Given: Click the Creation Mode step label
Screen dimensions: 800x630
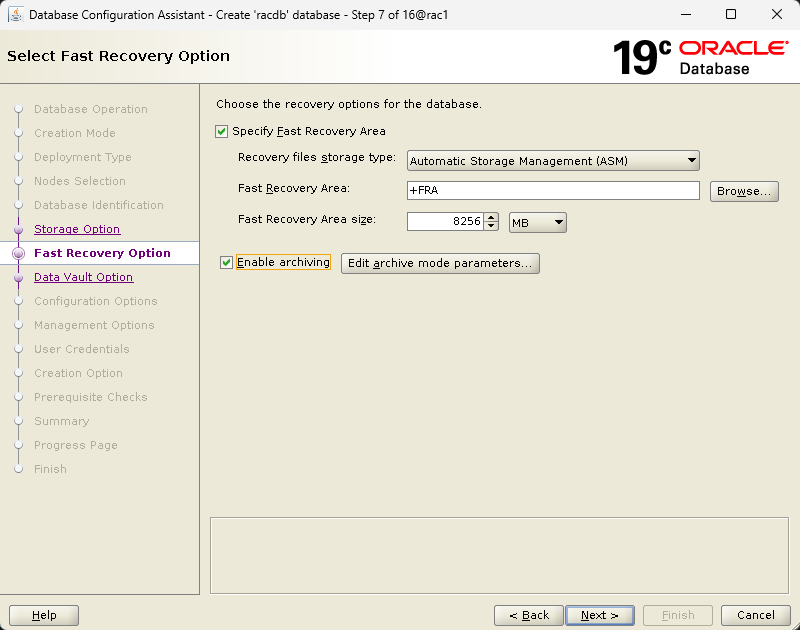Looking at the screenshot, I should [x=75, y=133].
